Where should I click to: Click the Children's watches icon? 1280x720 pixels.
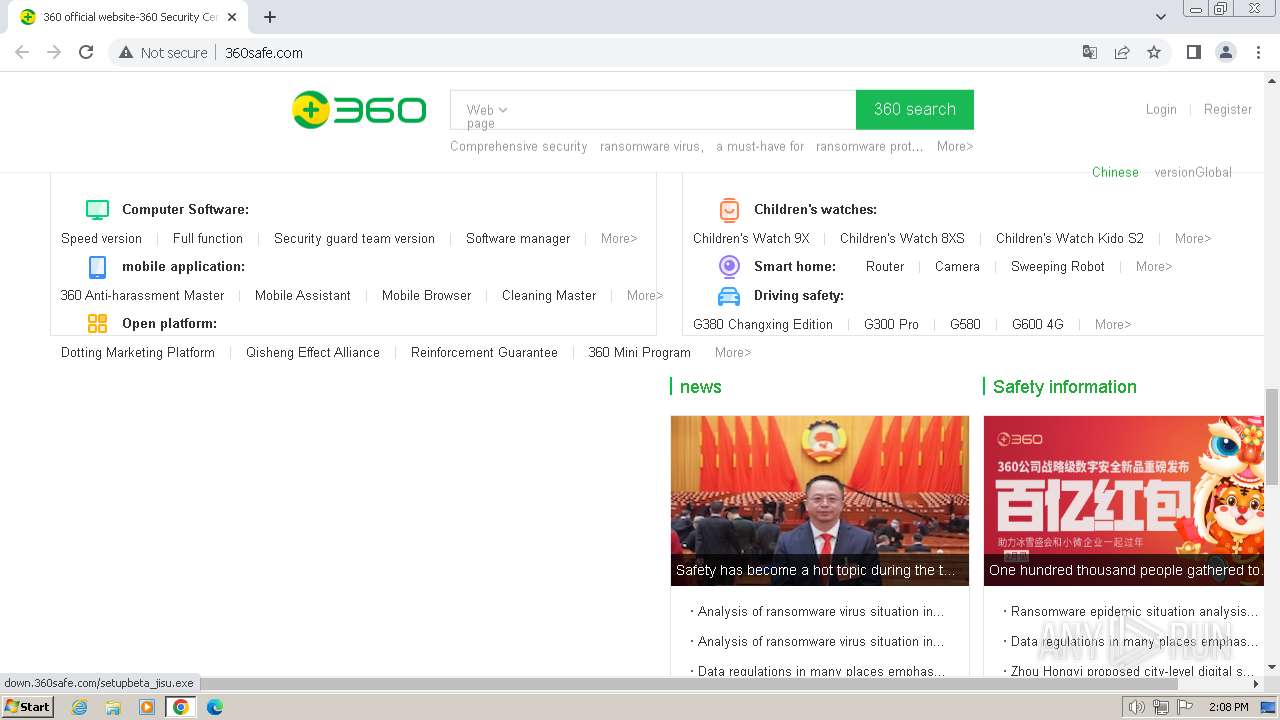pos(729,210)
